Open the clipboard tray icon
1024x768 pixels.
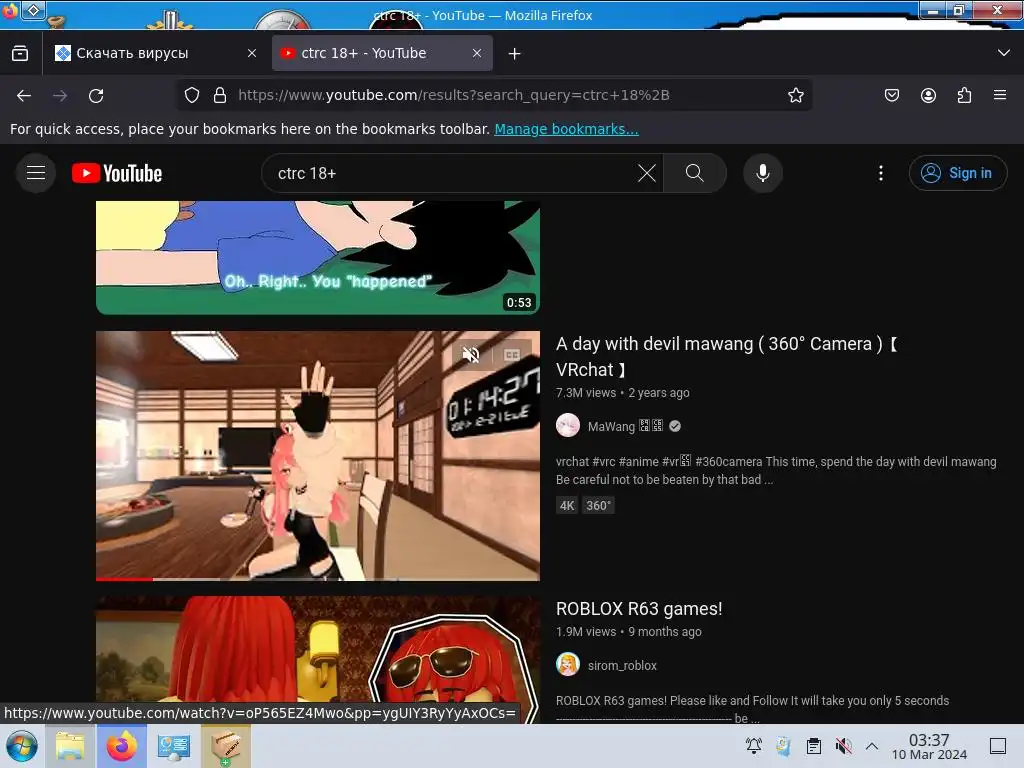[814, 746]
